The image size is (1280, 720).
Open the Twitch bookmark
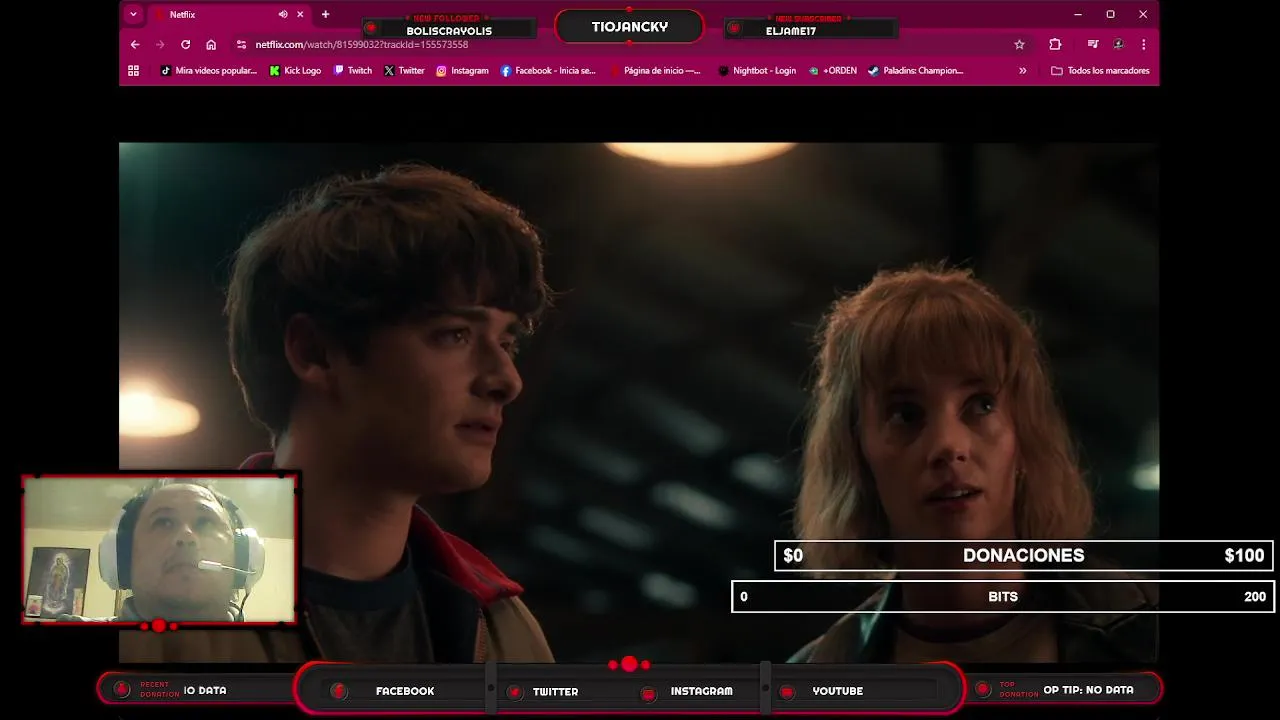(352, 71)
